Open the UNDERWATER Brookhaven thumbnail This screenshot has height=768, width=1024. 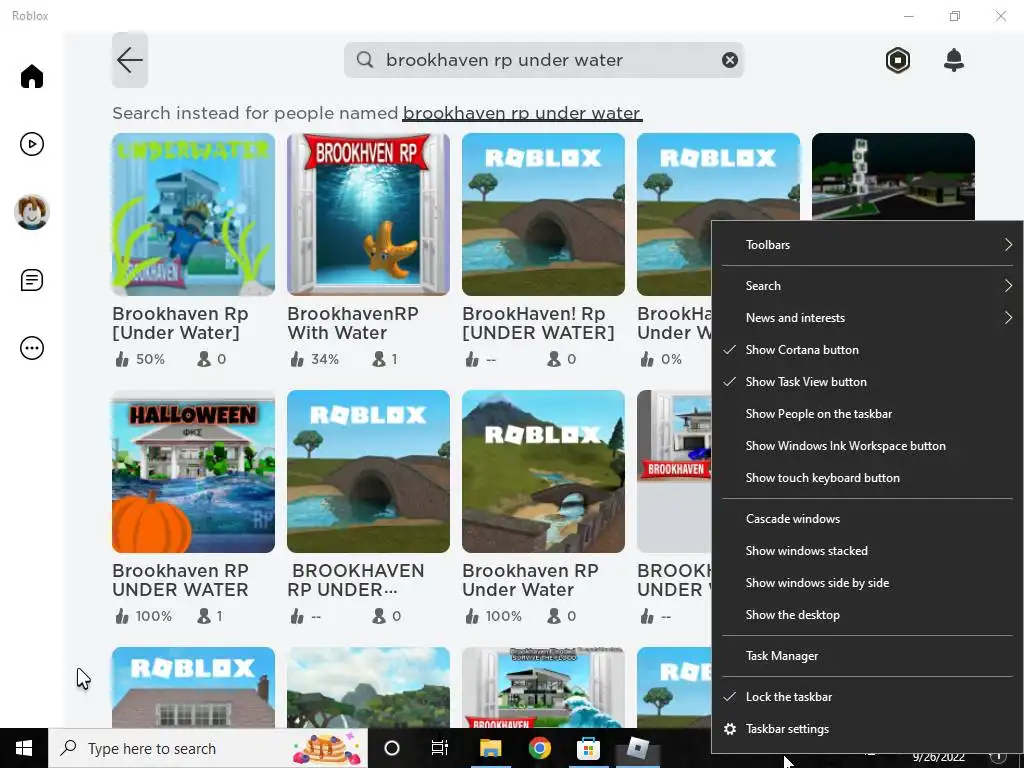click(x=193, y=214)
